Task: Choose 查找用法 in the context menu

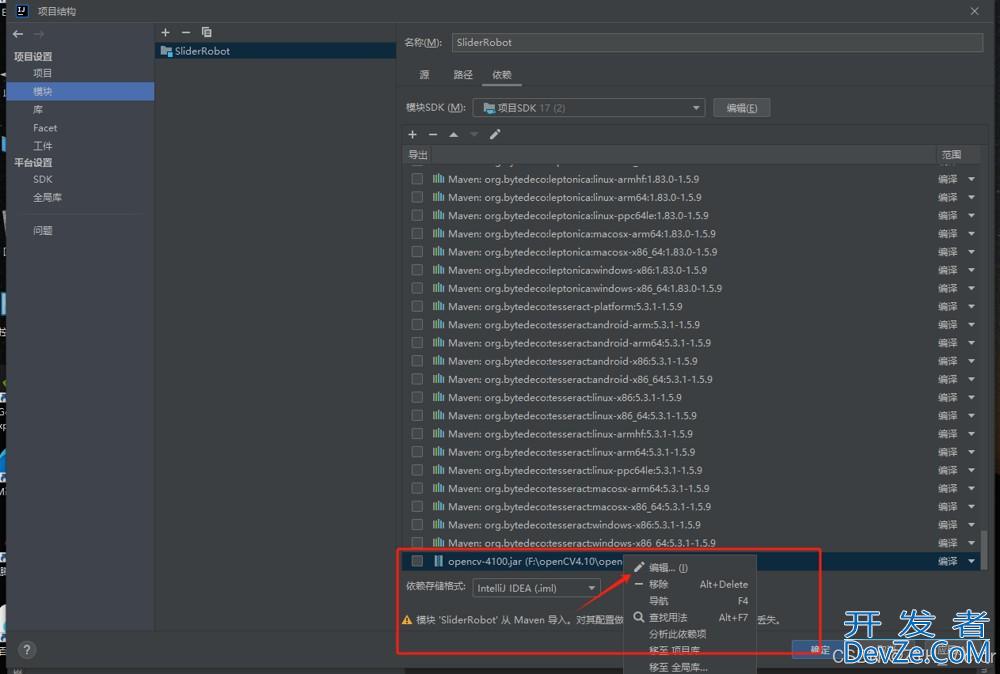Action: [690, 617]
